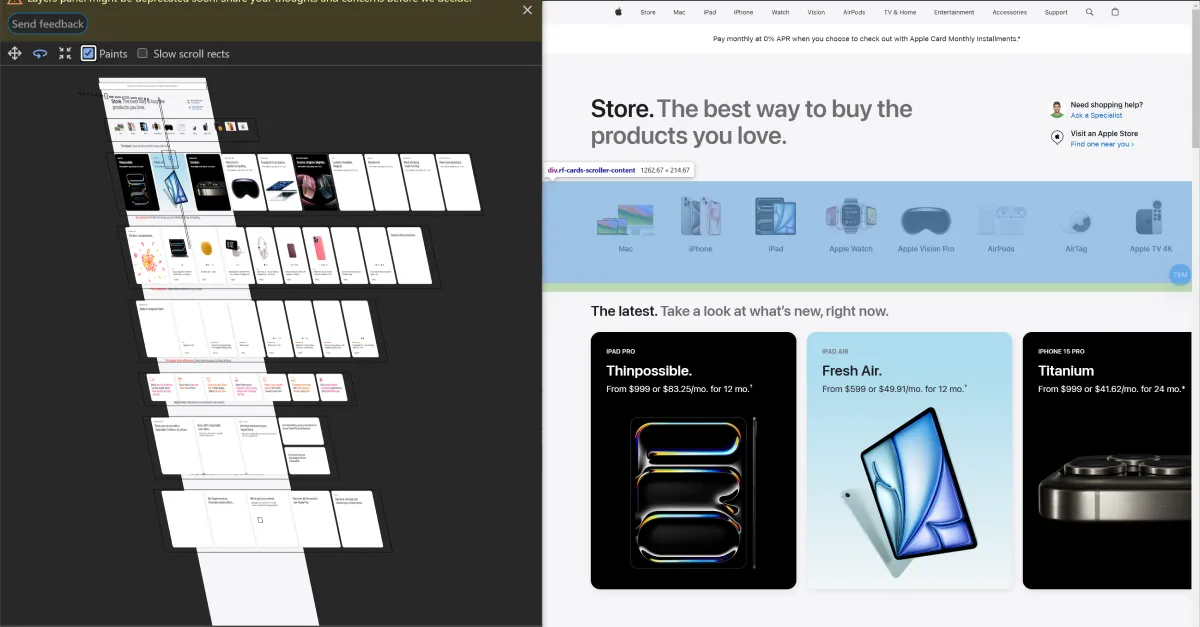Click the Apple Vision Pro product icon
Screen dimensions: 1200x627
pyautogui.click(x=925, y=221)
